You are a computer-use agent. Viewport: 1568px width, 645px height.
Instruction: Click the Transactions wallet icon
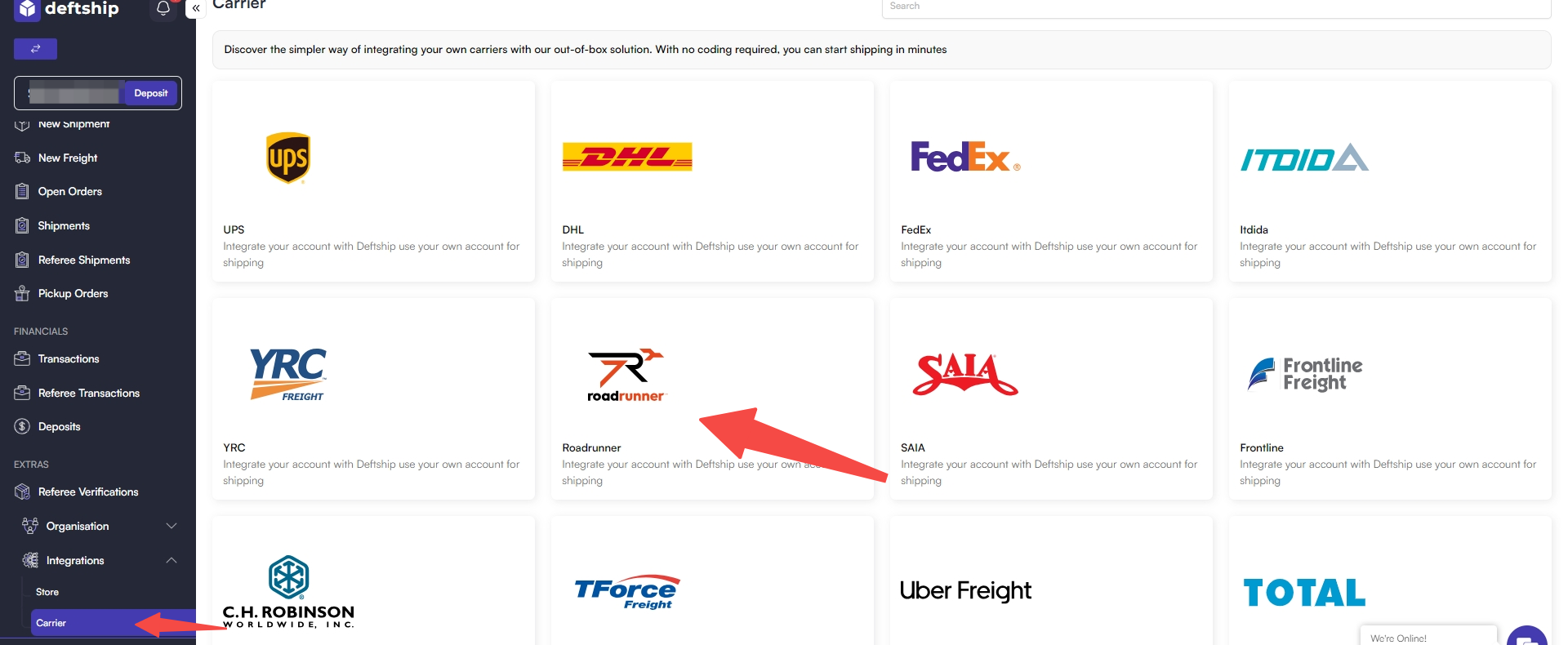22,358
